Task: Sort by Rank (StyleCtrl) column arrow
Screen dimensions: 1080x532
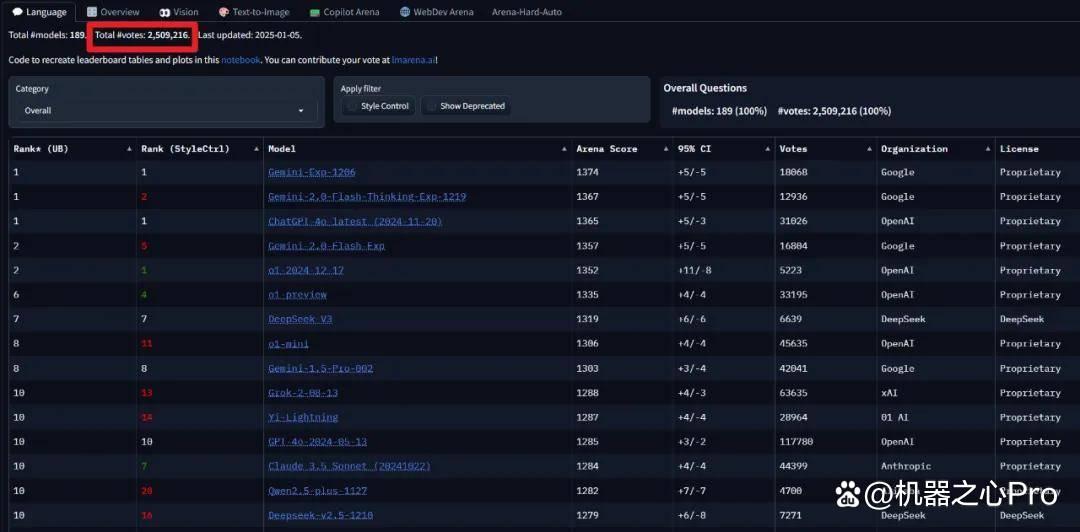Action: pos(256,149)
